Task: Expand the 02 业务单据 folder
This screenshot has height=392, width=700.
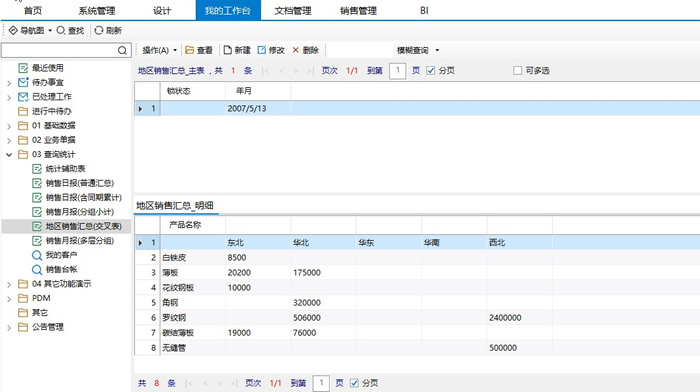Action: (9, 141)
